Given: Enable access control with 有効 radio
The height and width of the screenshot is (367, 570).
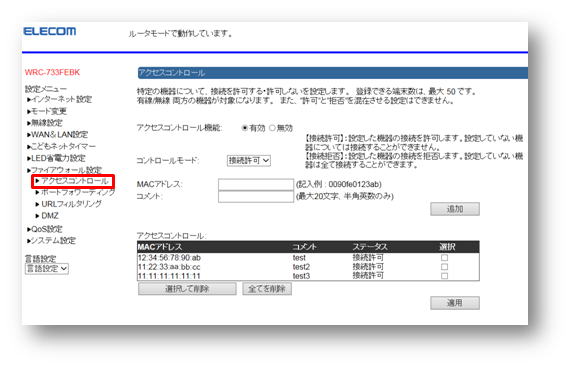Looking at the screenshot, I should (245, 128).
